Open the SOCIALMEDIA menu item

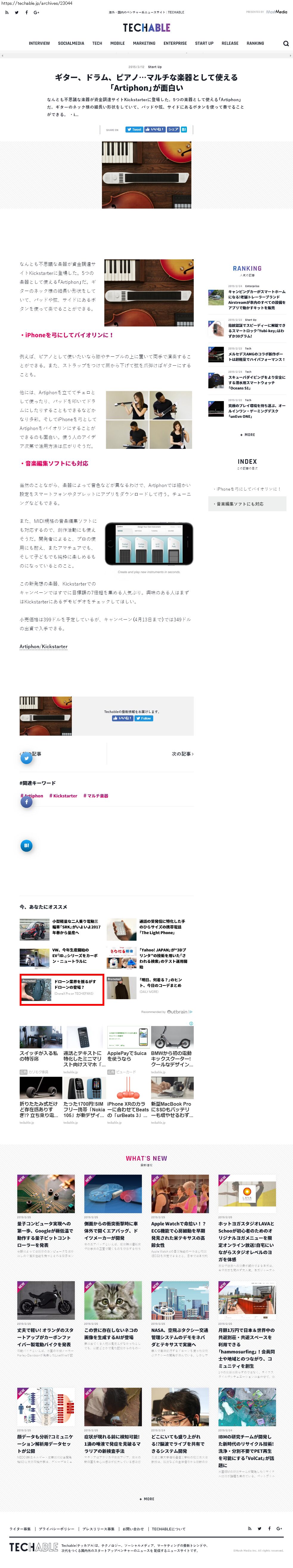[71, 43]
